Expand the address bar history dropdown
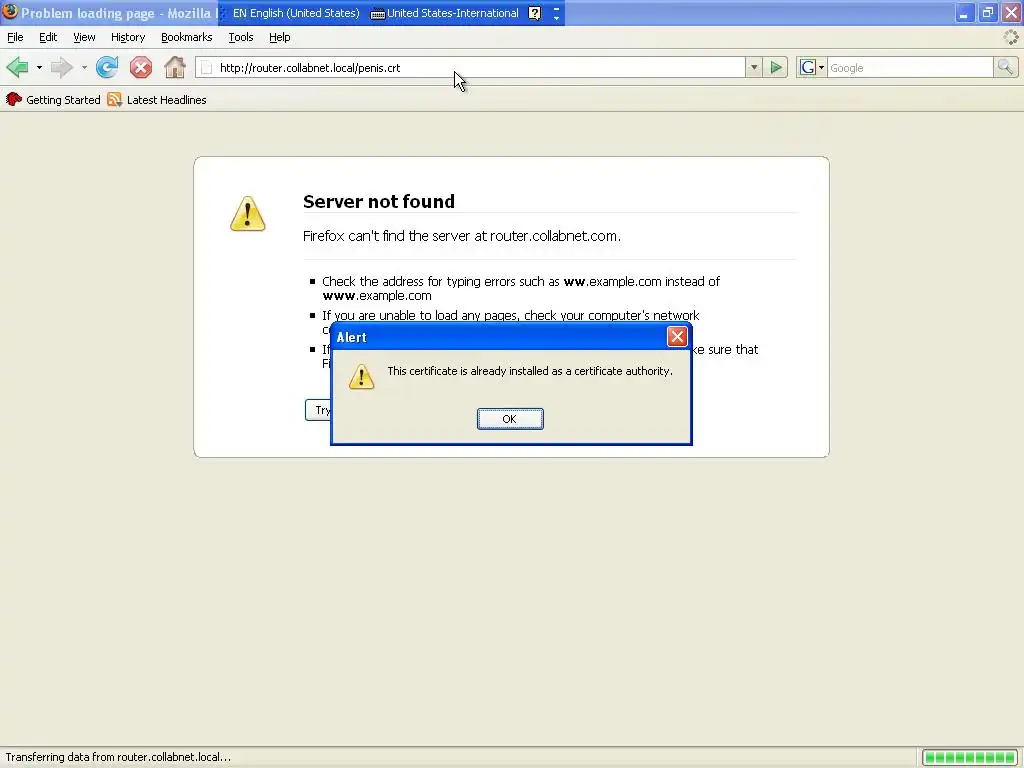 tap(754, 67)
